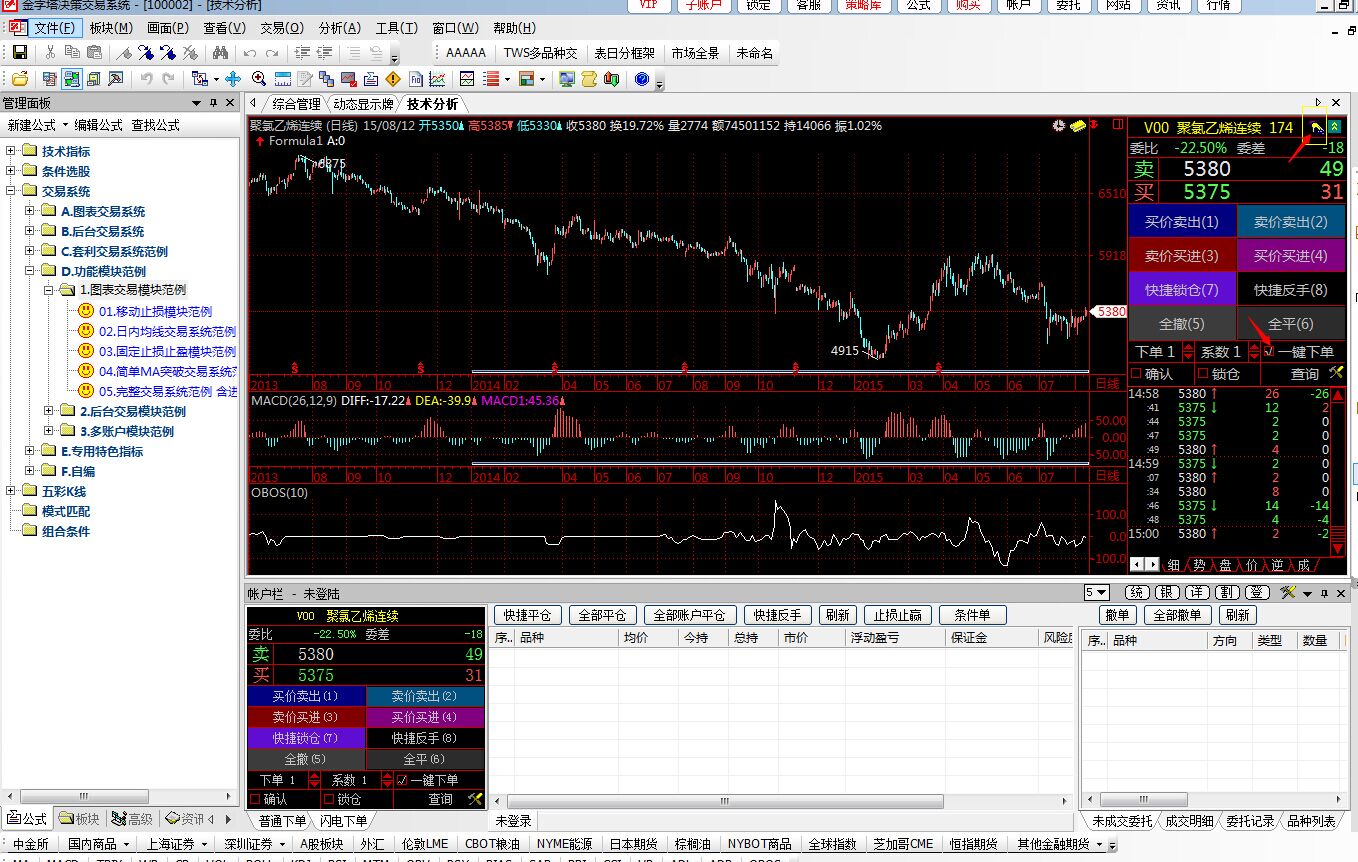This screenshot has height=862, width=1358.
Task: Click the blue cross-arrows move icon
Action: tap(233, 79)
